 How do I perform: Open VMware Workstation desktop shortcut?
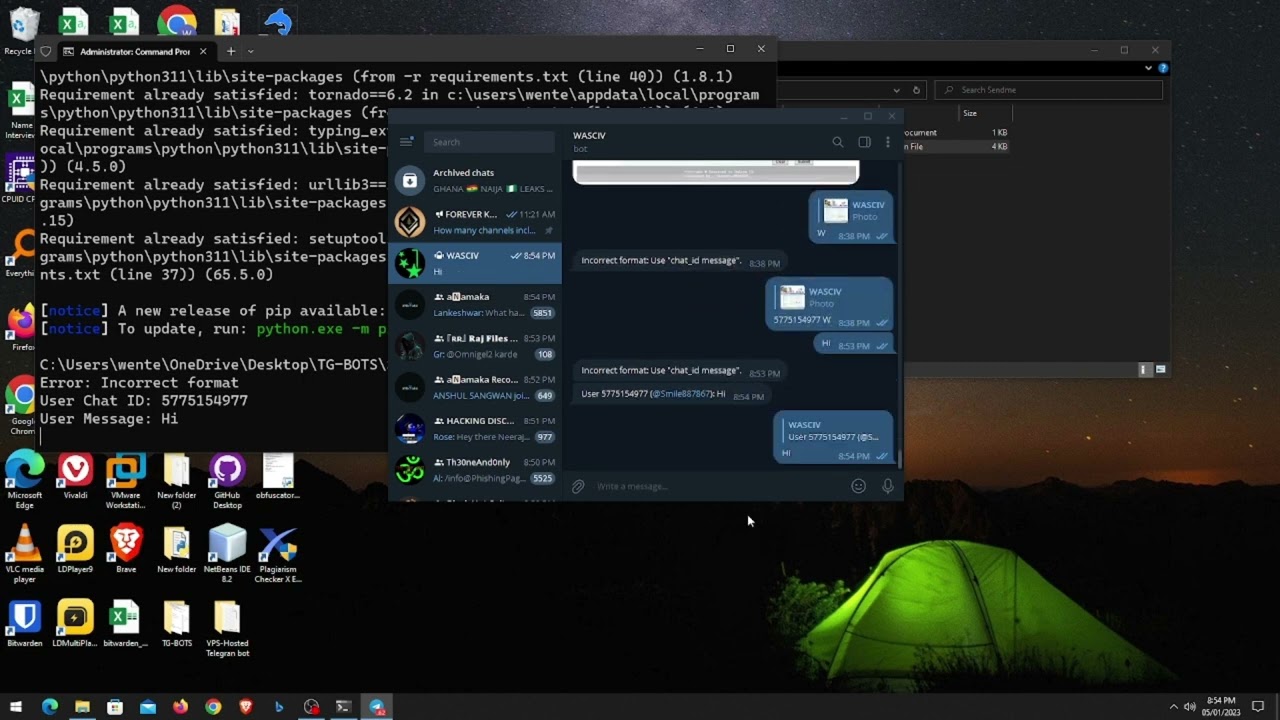tap(125, 481)
